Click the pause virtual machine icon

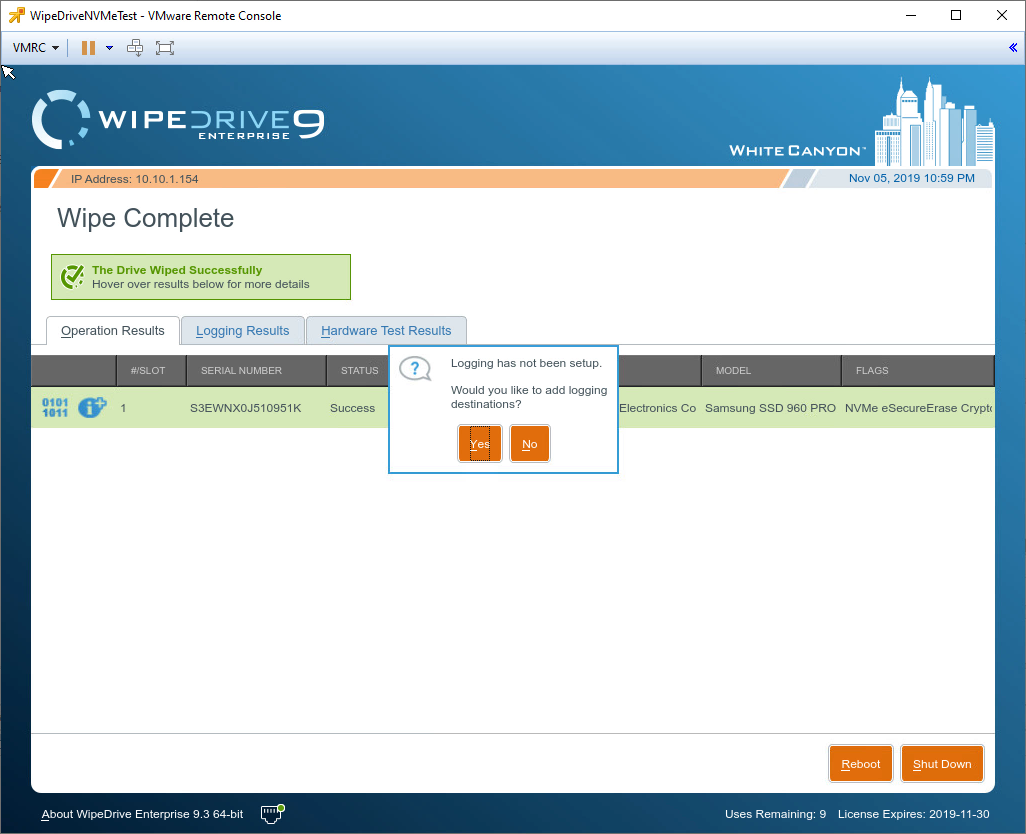click(x=88, y=48)
